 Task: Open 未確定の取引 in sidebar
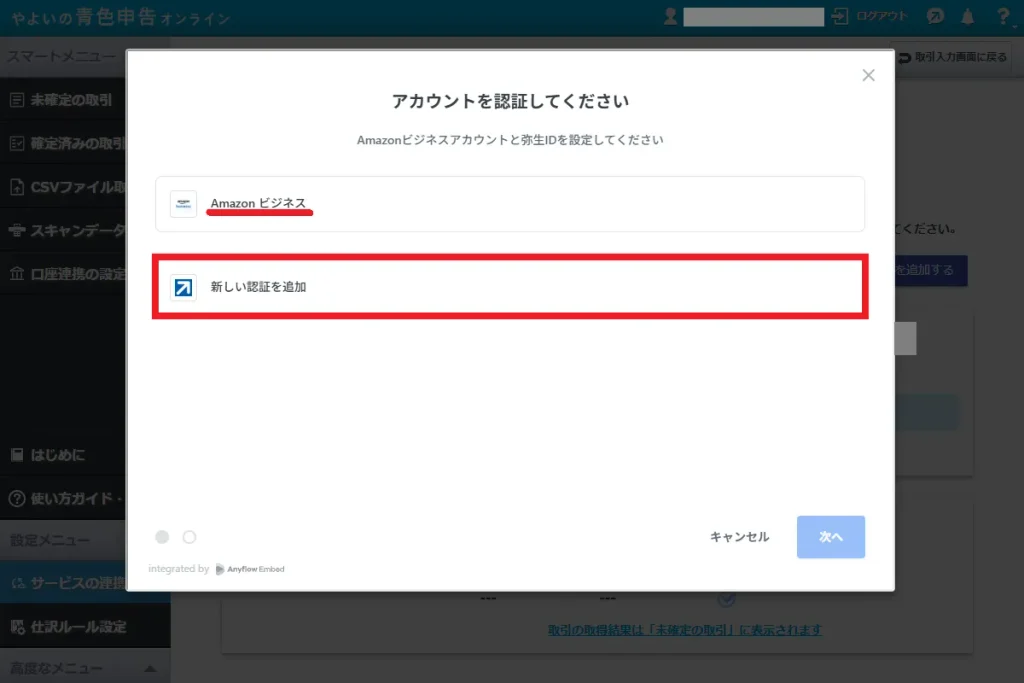click(x=63, y=100)
